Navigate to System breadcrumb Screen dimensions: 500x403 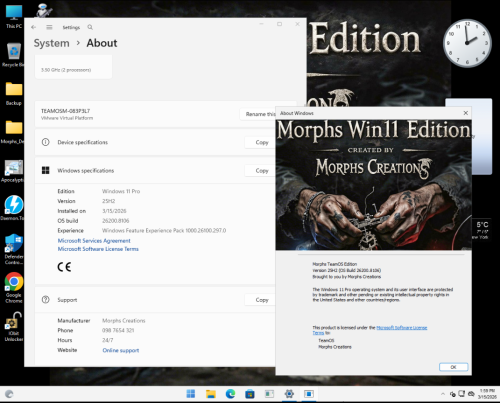coord(51,43)
